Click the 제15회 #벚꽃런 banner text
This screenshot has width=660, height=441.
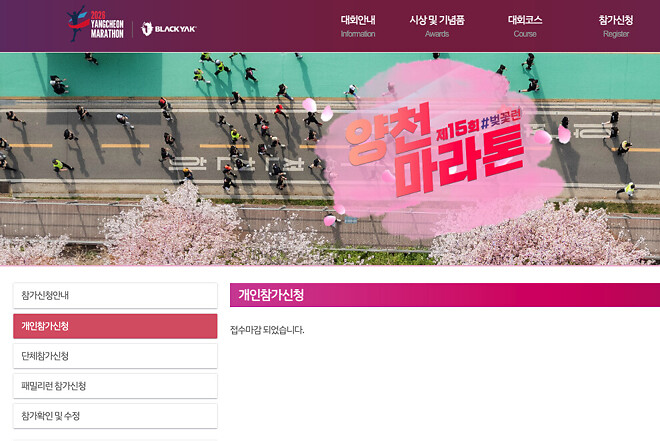tap(479, 125)
